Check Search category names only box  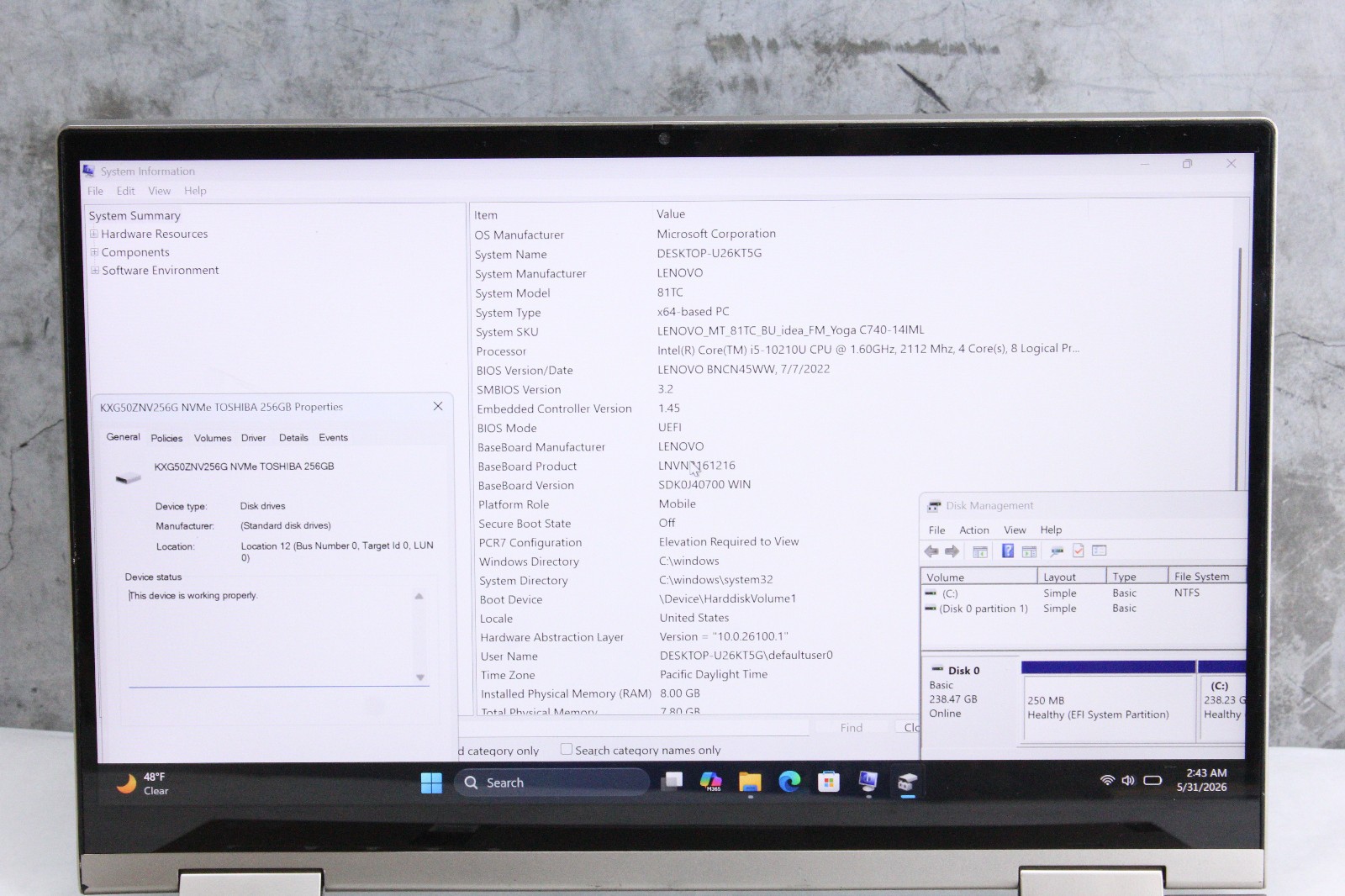pos(567,749)
